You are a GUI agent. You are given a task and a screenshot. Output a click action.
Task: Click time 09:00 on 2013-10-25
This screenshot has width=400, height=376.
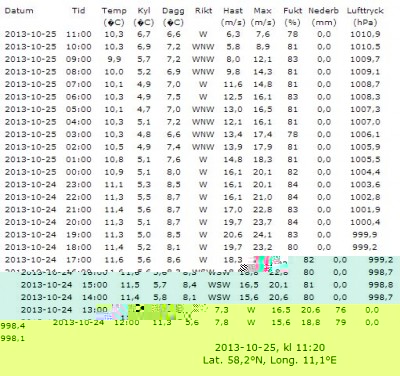[79, 59]
